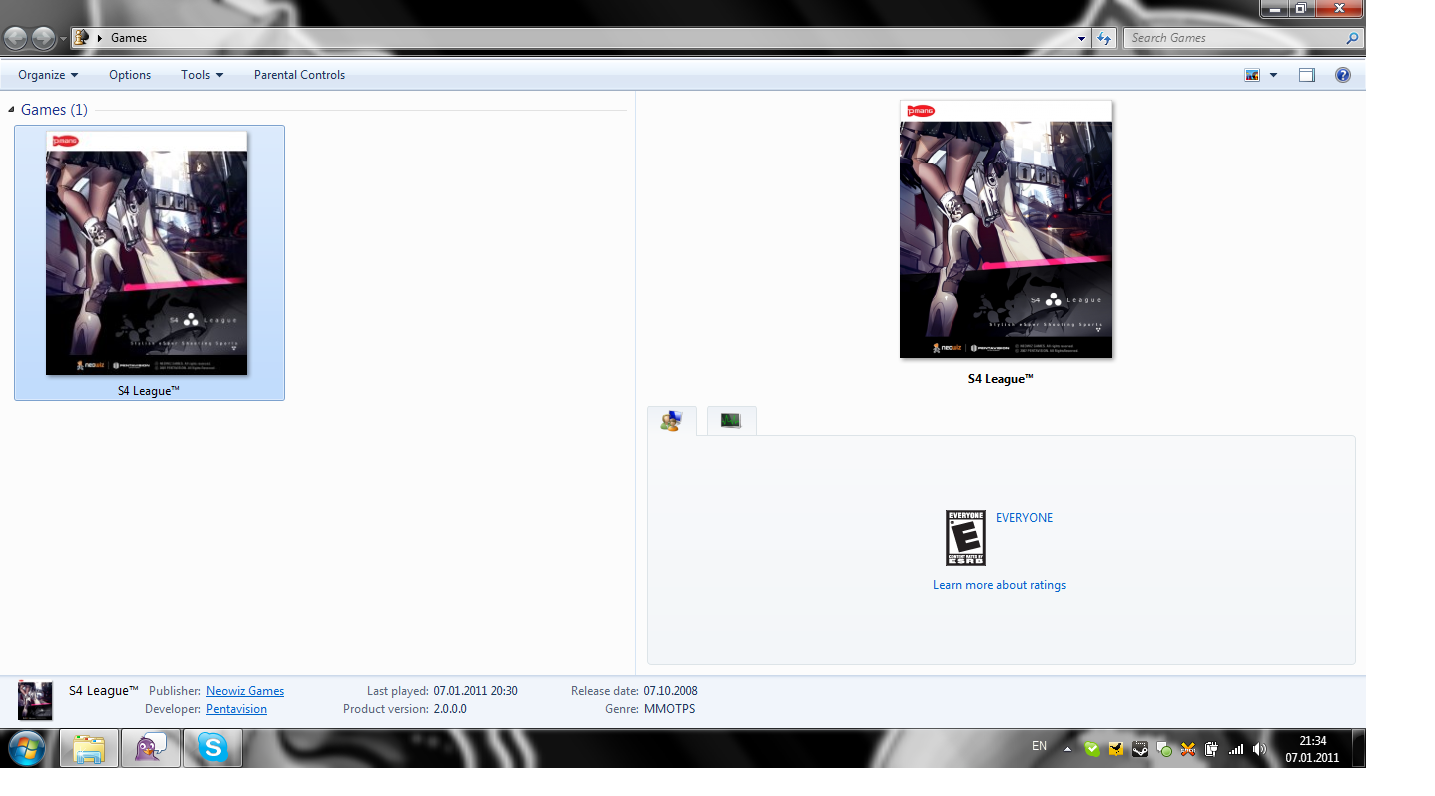This screenshot has height=796, width=1435.
Task: Open the Windows Start menu
Action: tap(26, 748)
